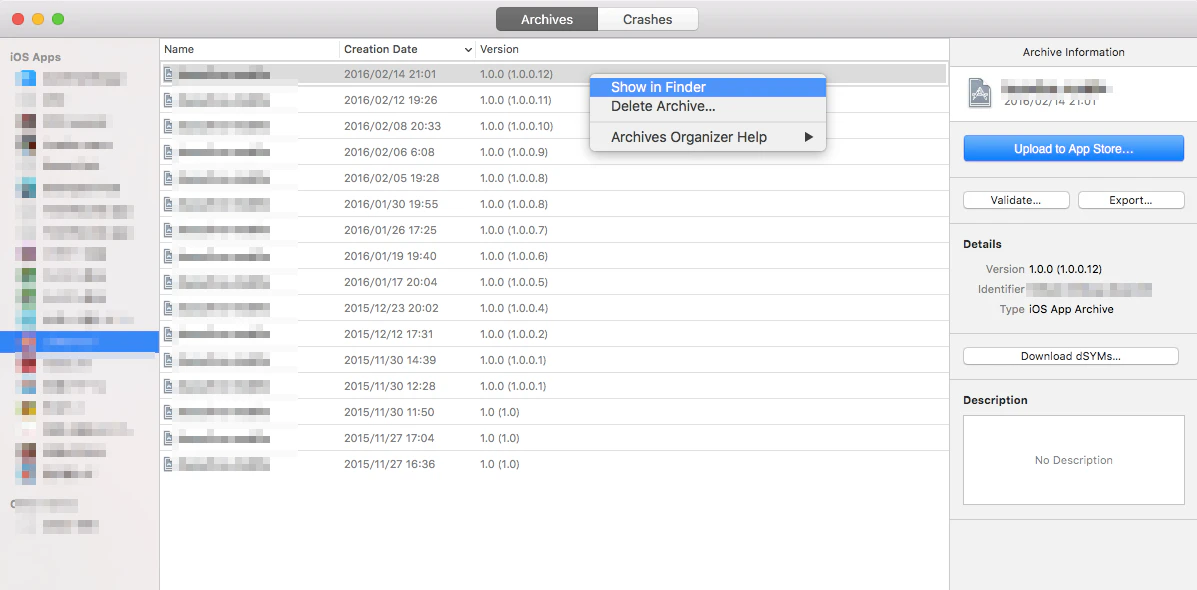Select the archive icon dated 2015/12/23 20:02
This screenshot has height=590, width=1197.
(x=169, y=308)
